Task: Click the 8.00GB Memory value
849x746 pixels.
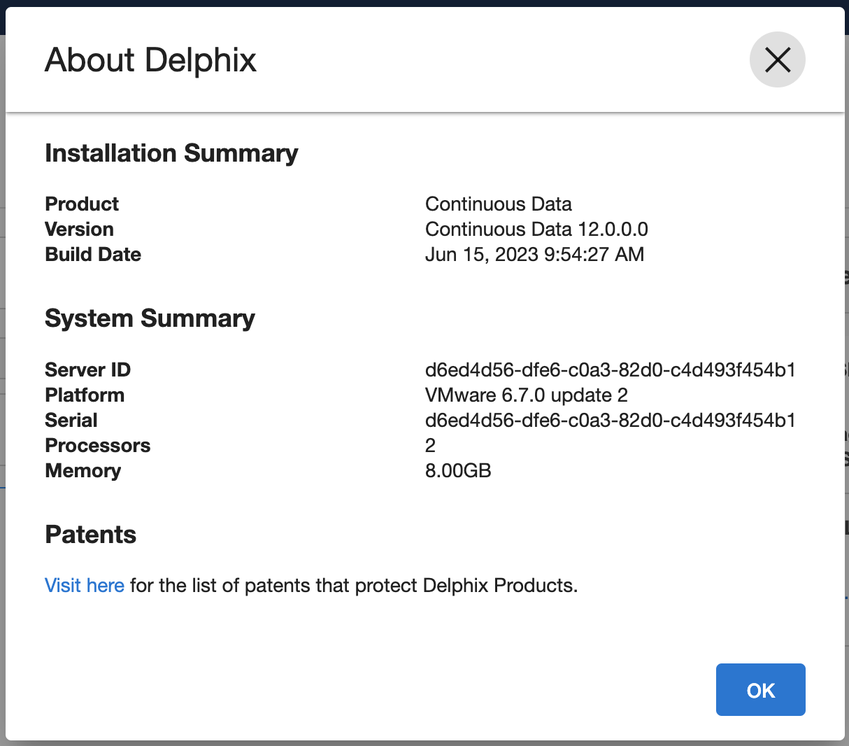Action: [x=458, y=470]
